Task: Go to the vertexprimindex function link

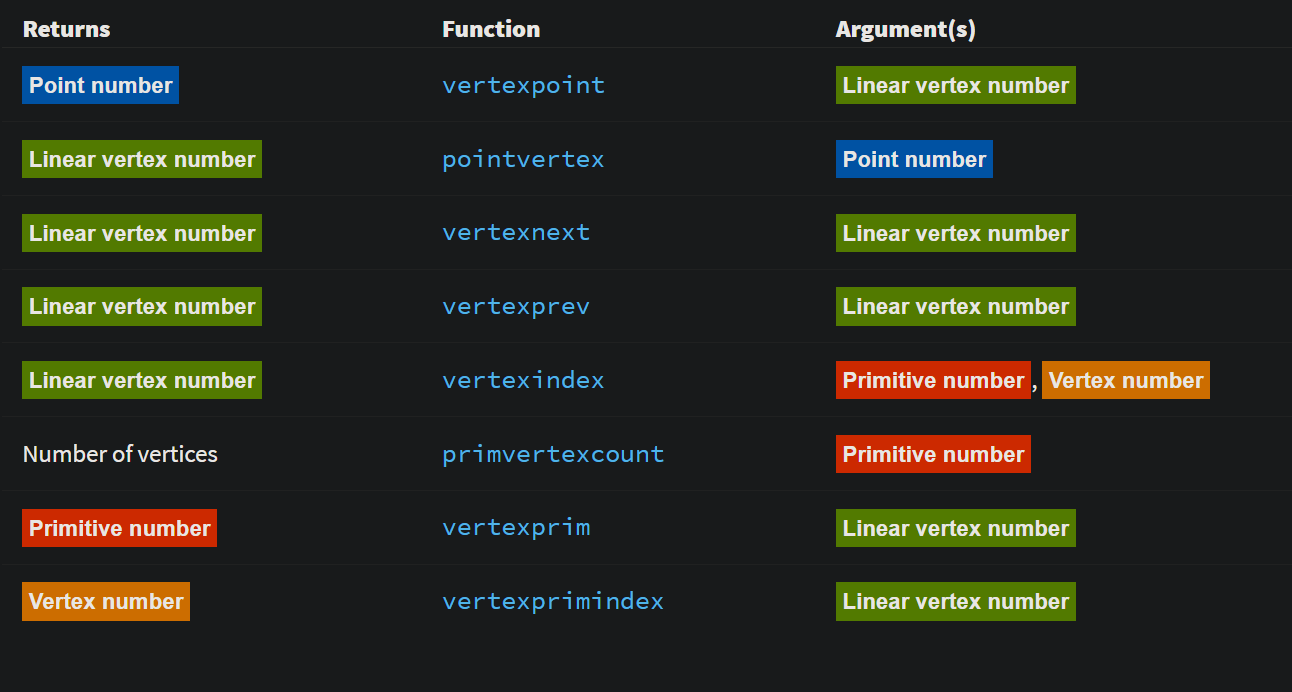Action: pos(553,602)
